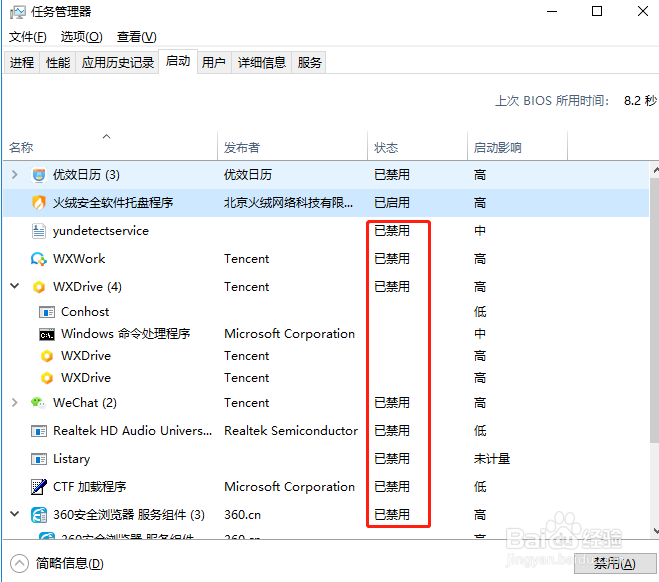Viewport: 659px width, 582px height.
Task: Click the Conhost window icon
Action: 47,312
